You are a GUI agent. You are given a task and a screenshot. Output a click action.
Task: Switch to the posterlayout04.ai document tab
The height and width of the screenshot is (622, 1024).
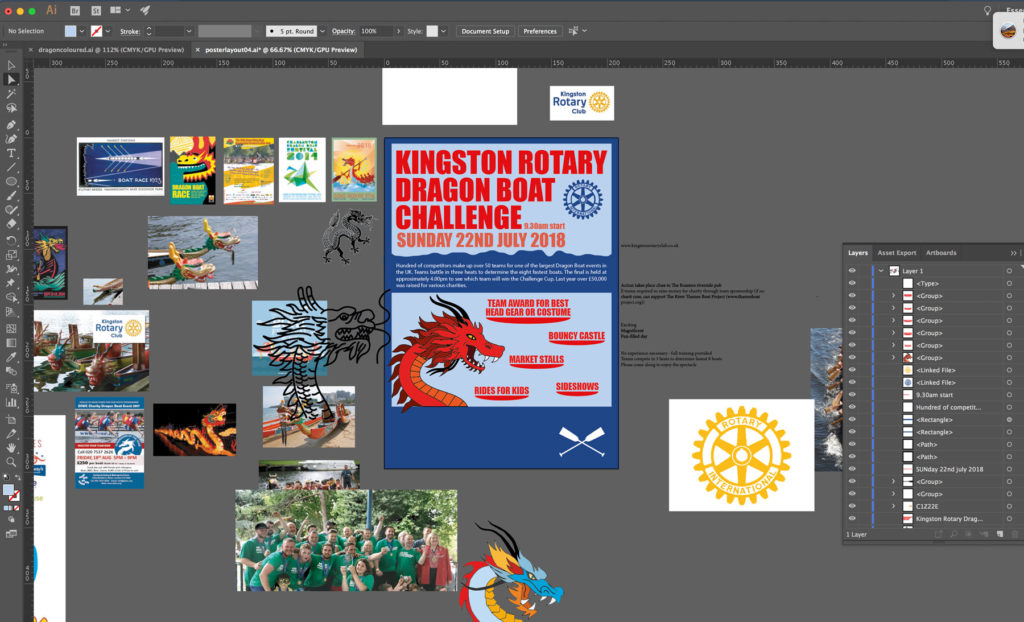tap(281, 50)
